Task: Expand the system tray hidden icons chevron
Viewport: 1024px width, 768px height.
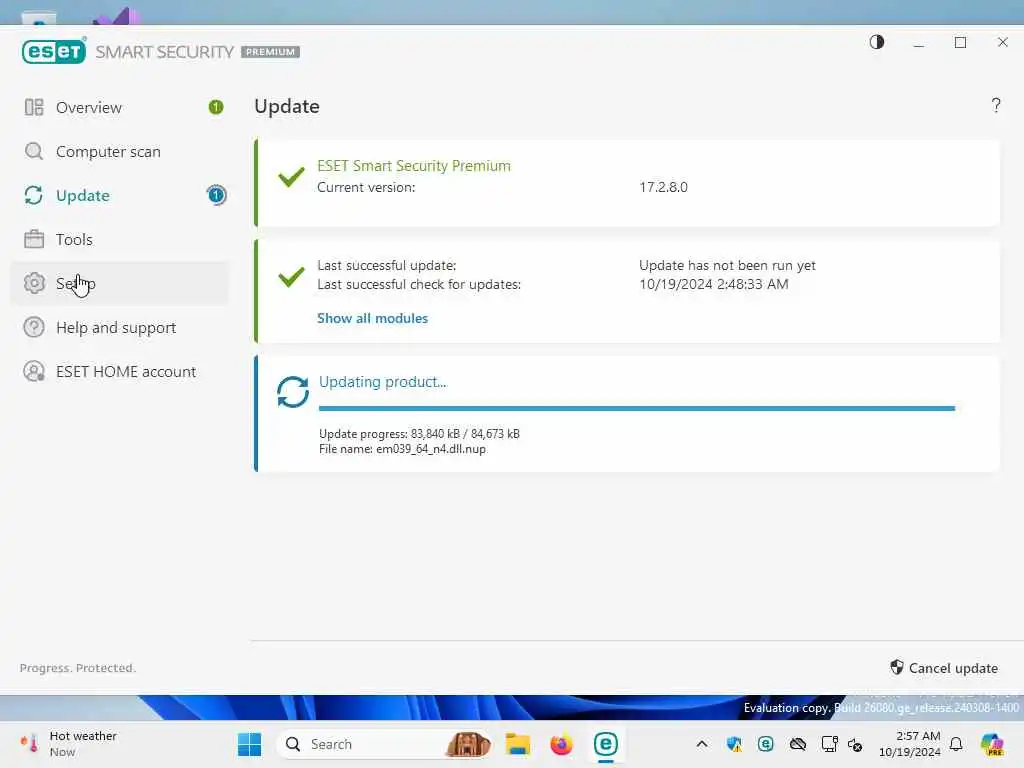Action: (702, 744)
